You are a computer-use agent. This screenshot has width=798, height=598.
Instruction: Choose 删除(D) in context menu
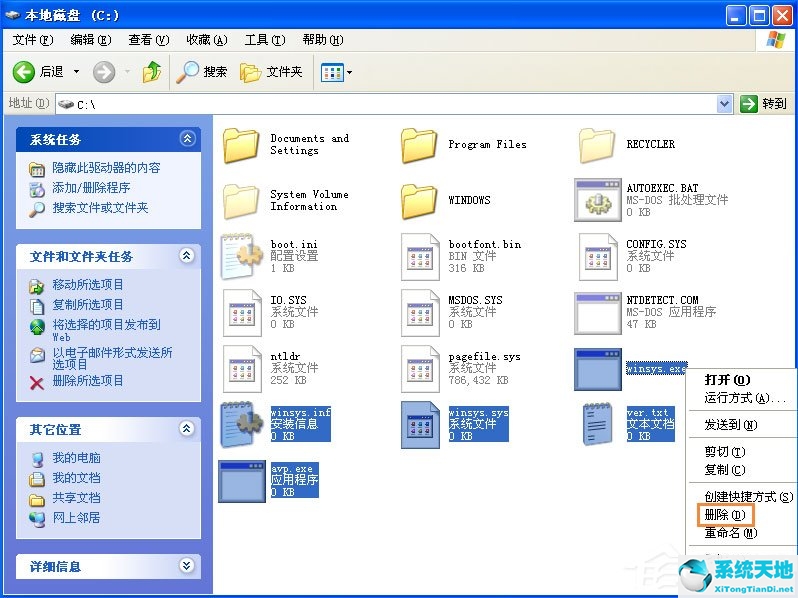pos(725,515)
